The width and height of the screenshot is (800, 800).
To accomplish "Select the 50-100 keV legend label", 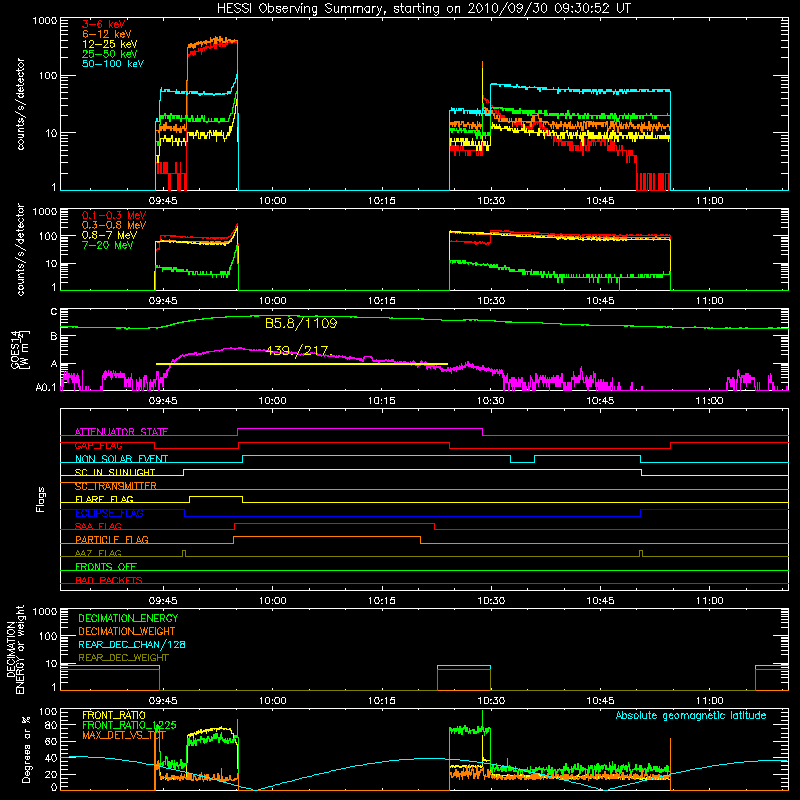I will coord(113,64).
